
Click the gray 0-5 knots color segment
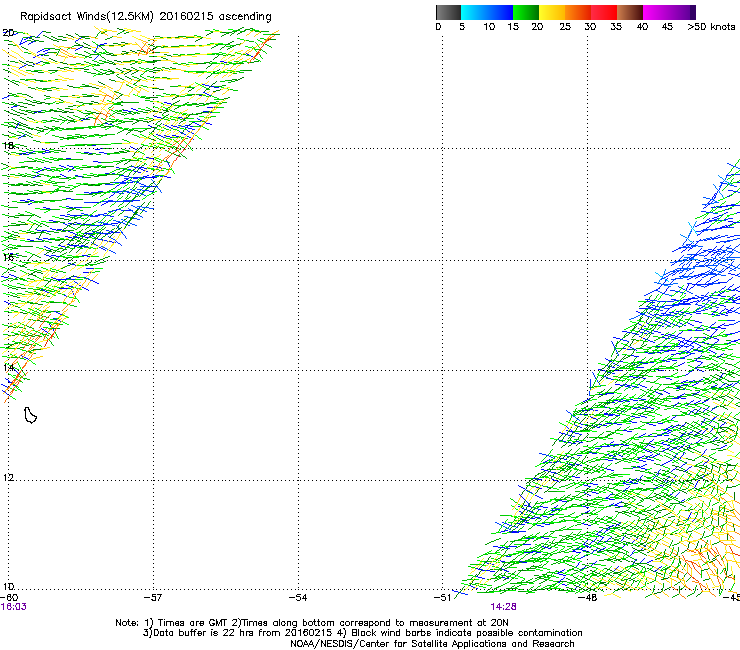click(x=448, y=12)
